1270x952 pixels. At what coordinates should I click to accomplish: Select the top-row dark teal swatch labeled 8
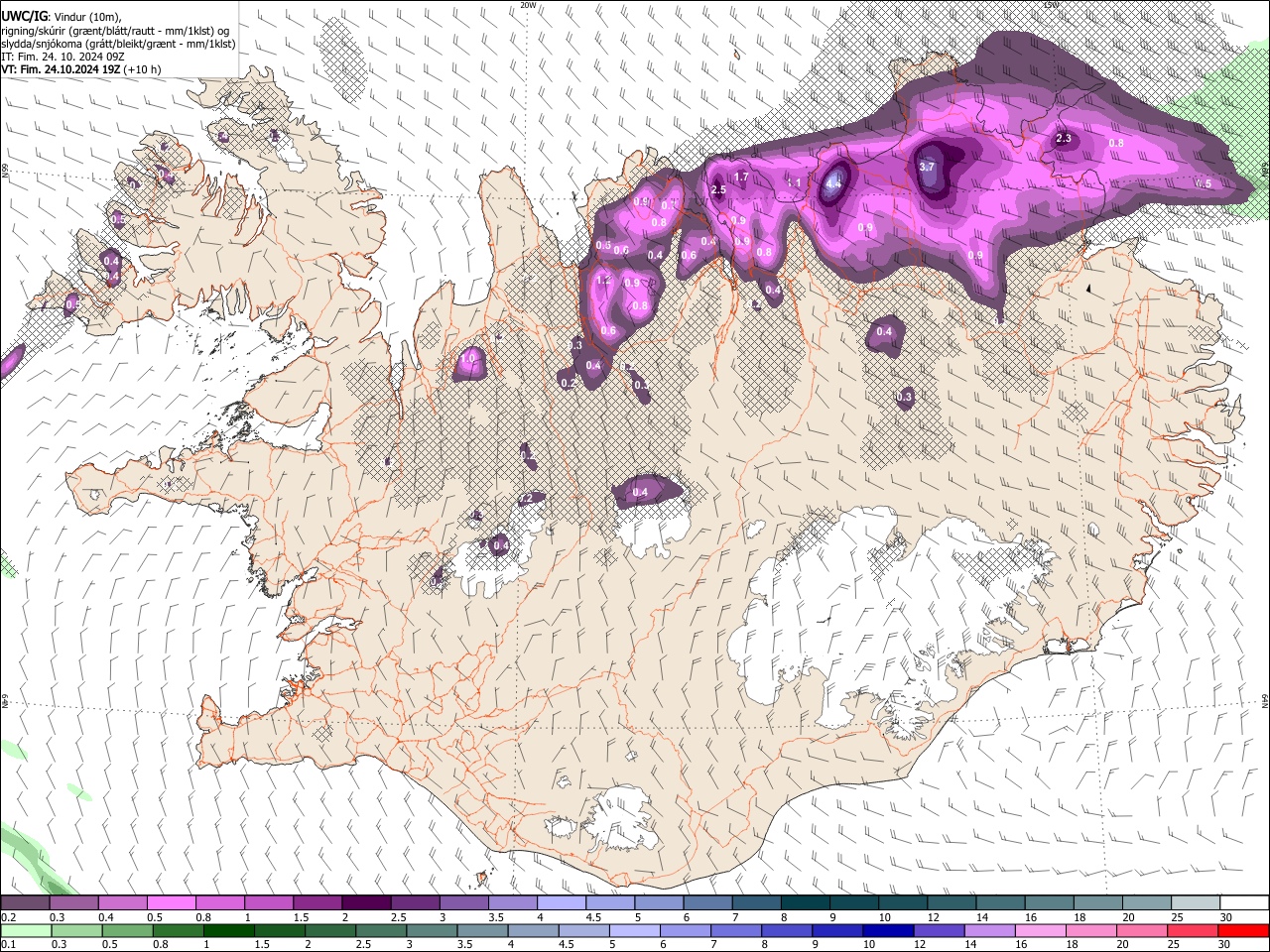[805, 903]
